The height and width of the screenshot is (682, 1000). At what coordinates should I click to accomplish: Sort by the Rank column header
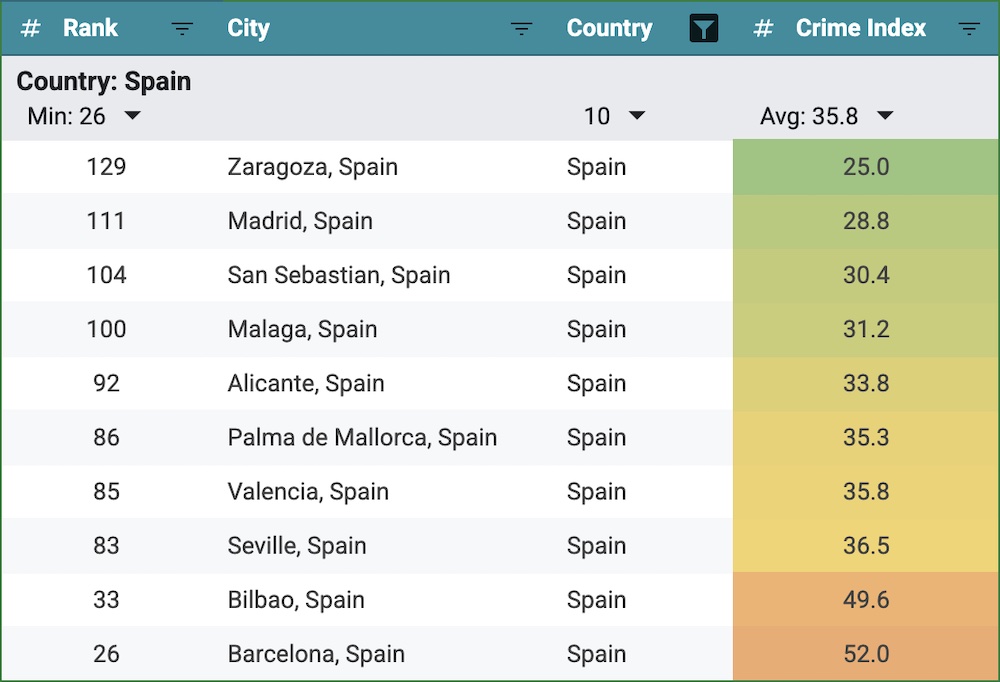click(91, 29)
